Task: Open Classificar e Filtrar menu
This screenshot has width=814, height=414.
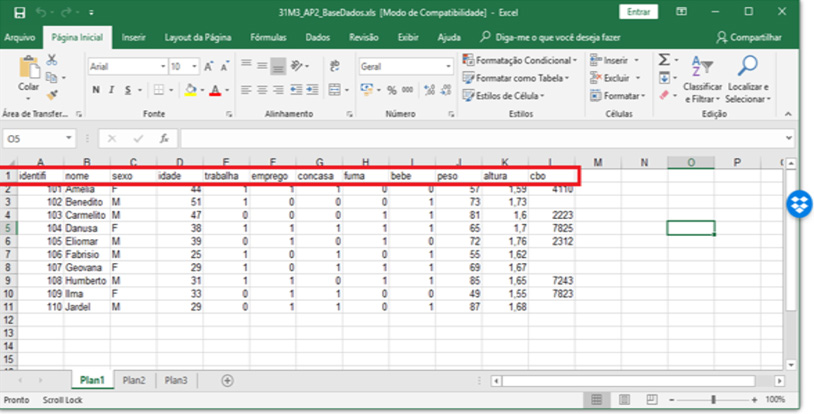Action: 702,79
